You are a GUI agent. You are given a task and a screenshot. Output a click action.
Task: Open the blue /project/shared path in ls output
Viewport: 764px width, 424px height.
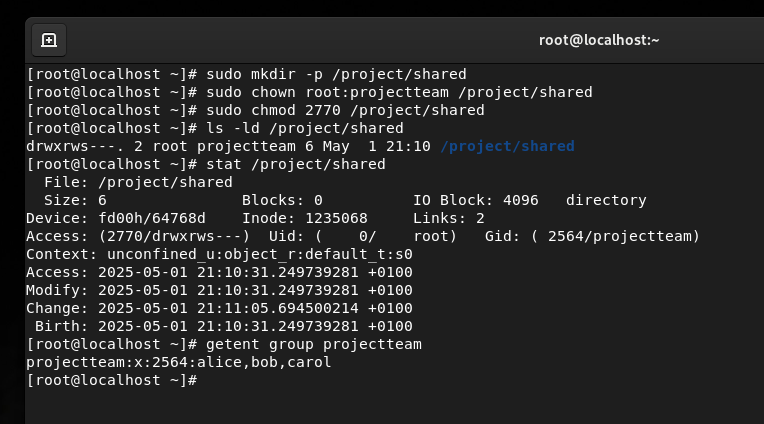pyautogui.click(x=507, y=146)
